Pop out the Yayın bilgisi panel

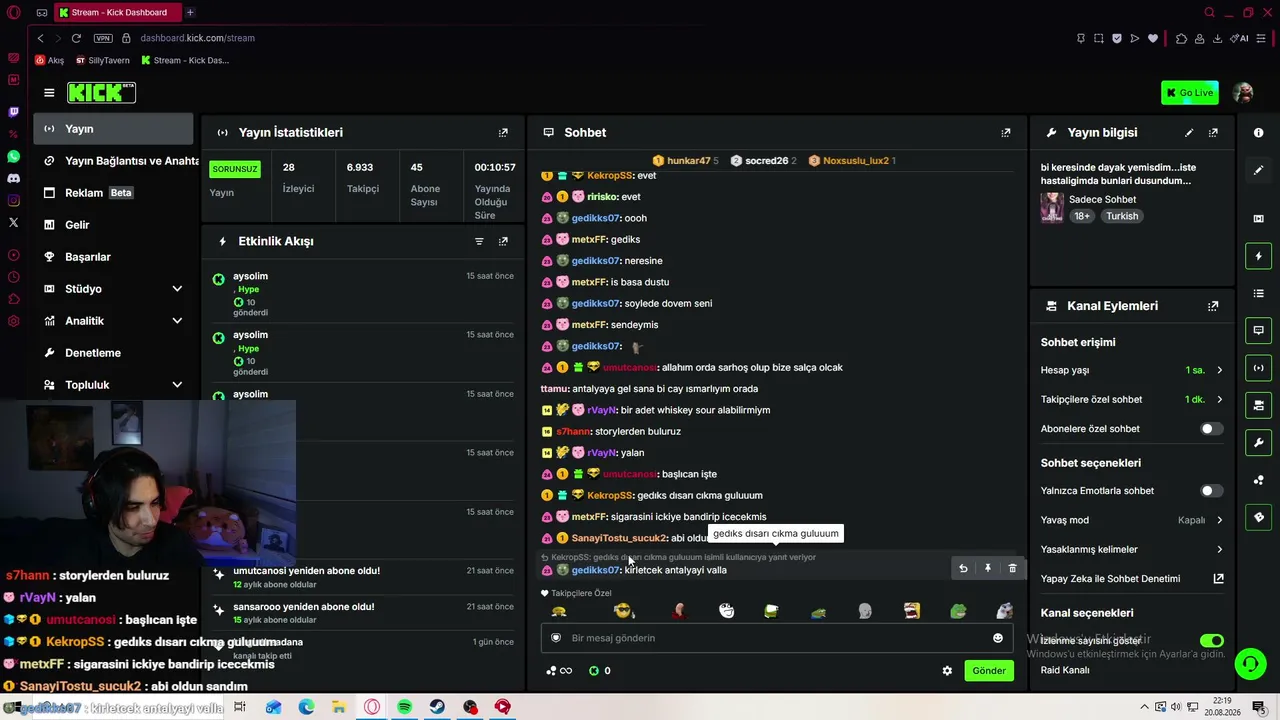pyautogui.click(x=1213, y=132)
